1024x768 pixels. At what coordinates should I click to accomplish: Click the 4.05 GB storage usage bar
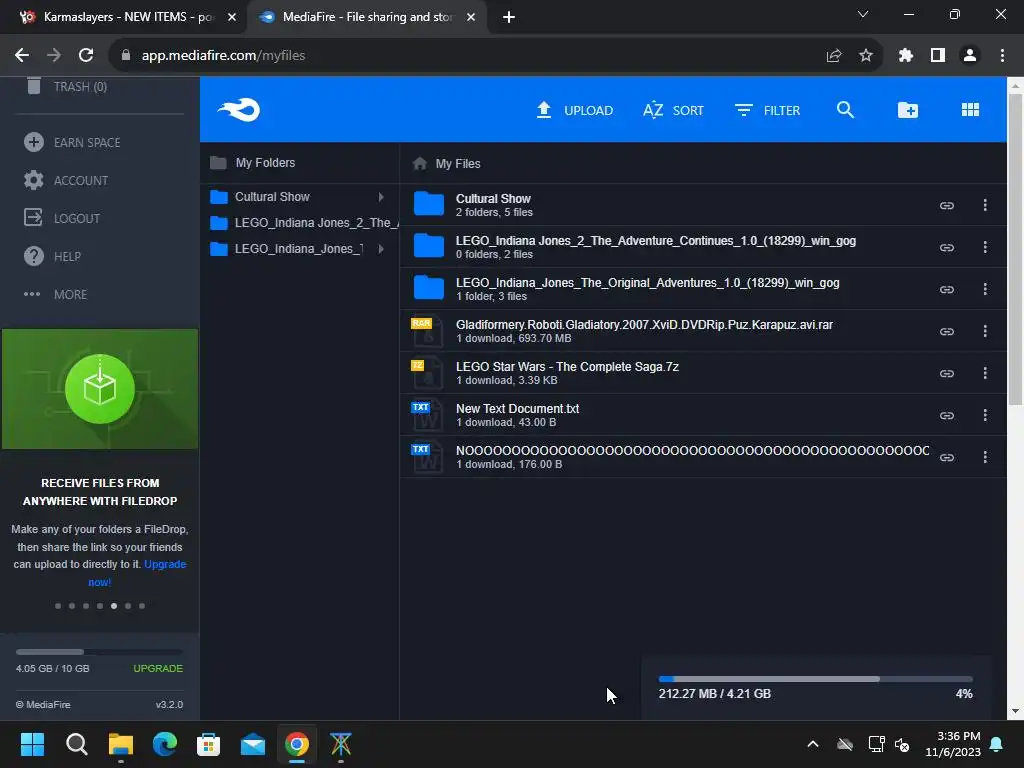click(99, 652)
